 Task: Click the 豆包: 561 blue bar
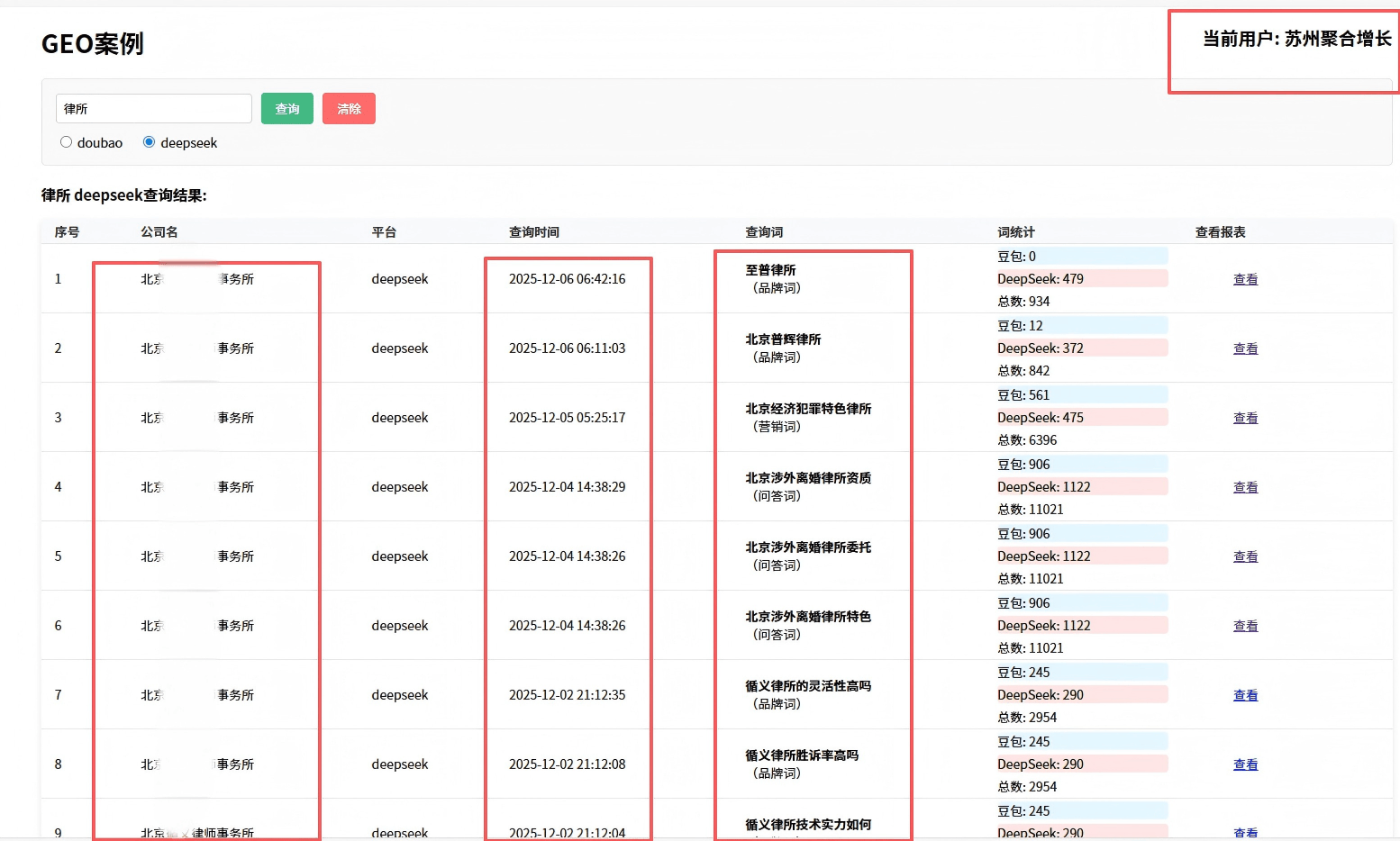click(x=1081, y=395)
